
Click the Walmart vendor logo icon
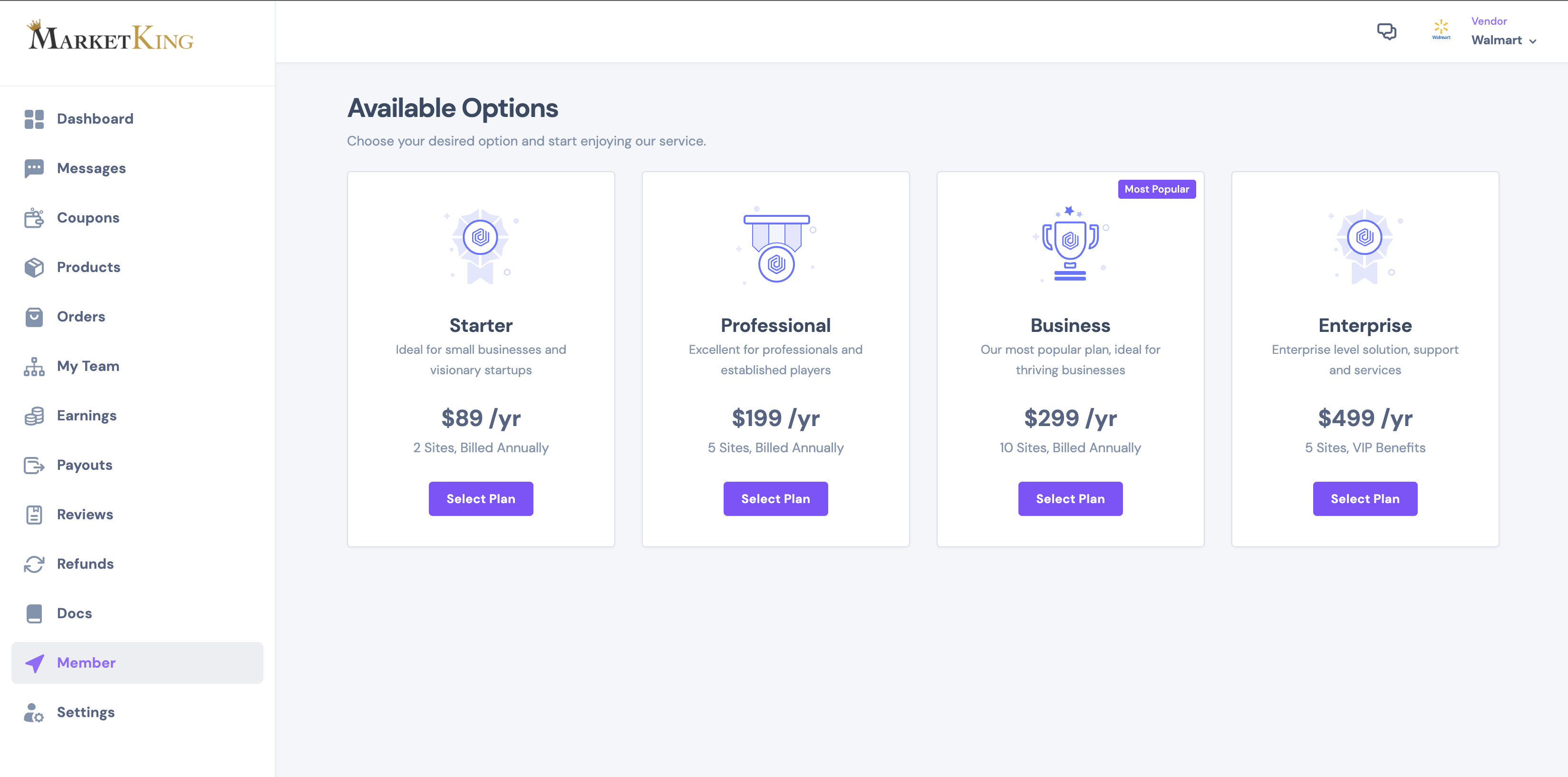coord(1441,31)
